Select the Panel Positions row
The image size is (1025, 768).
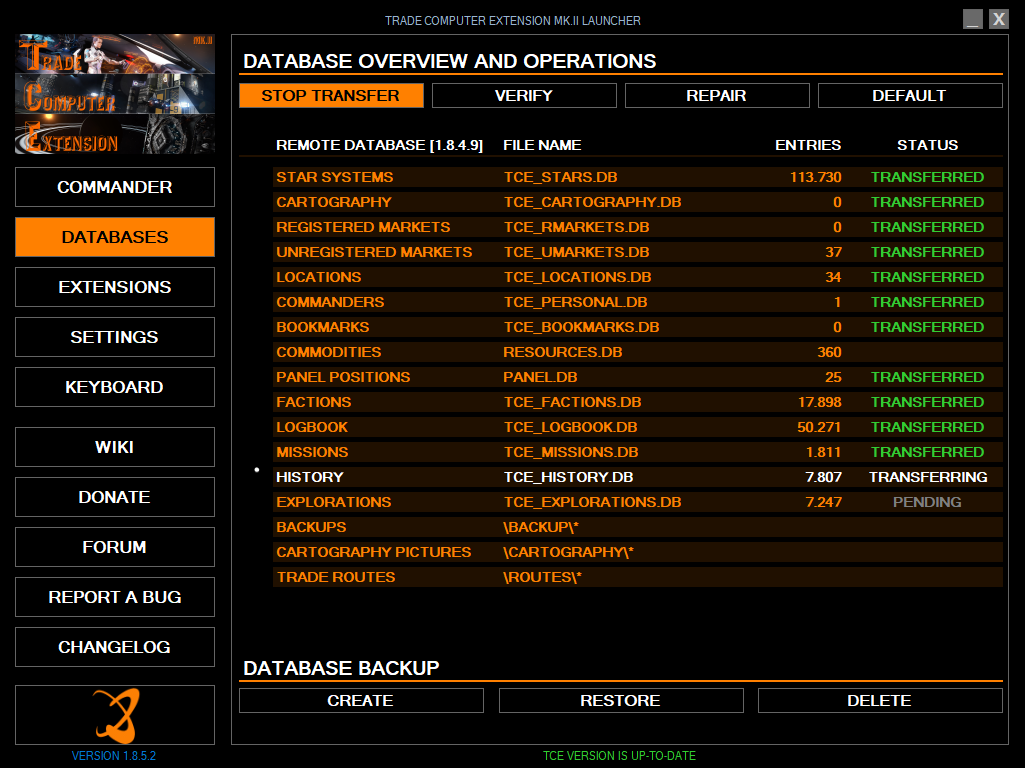[637, 377]
